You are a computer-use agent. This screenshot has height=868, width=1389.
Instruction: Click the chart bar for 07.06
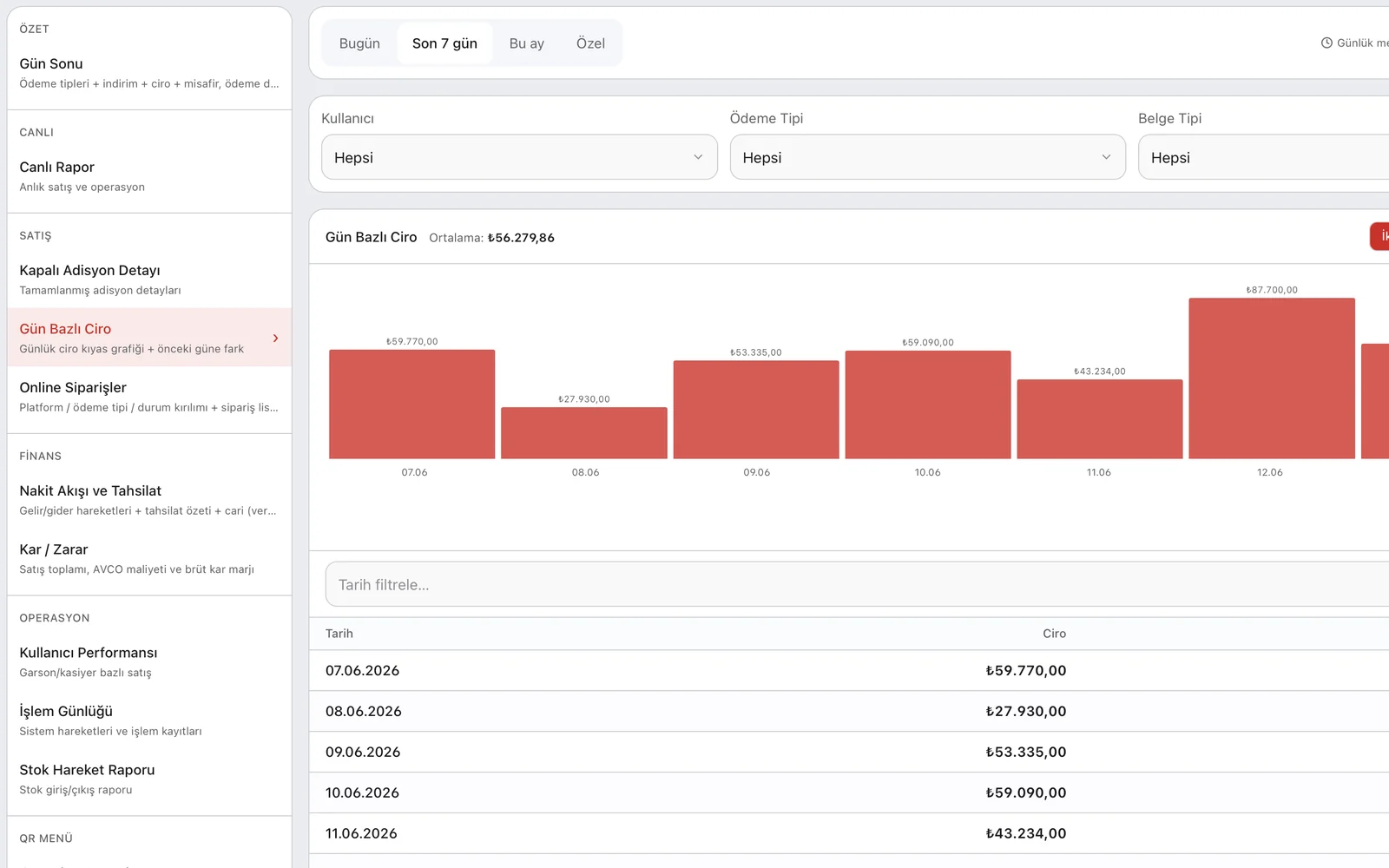(412, 404)
